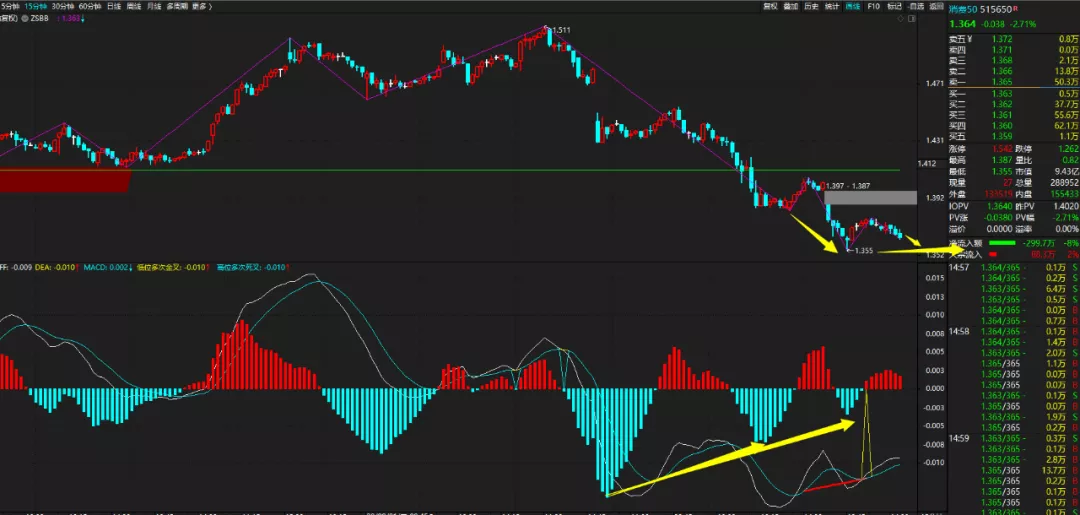Click the 标记 mark button
This screenshot has width=1080, height=515.
[x=894, y=6]
